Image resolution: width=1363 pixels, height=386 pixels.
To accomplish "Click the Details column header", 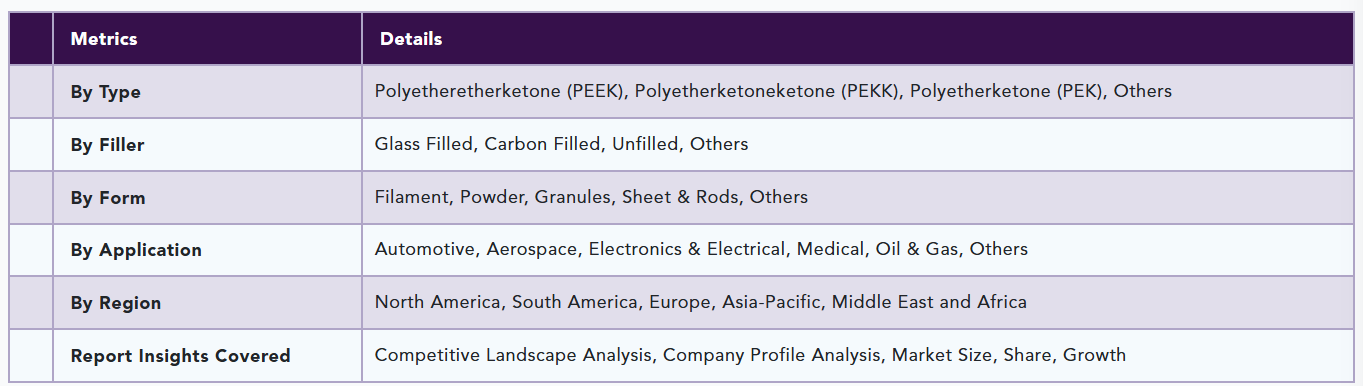I will point(411,39).
